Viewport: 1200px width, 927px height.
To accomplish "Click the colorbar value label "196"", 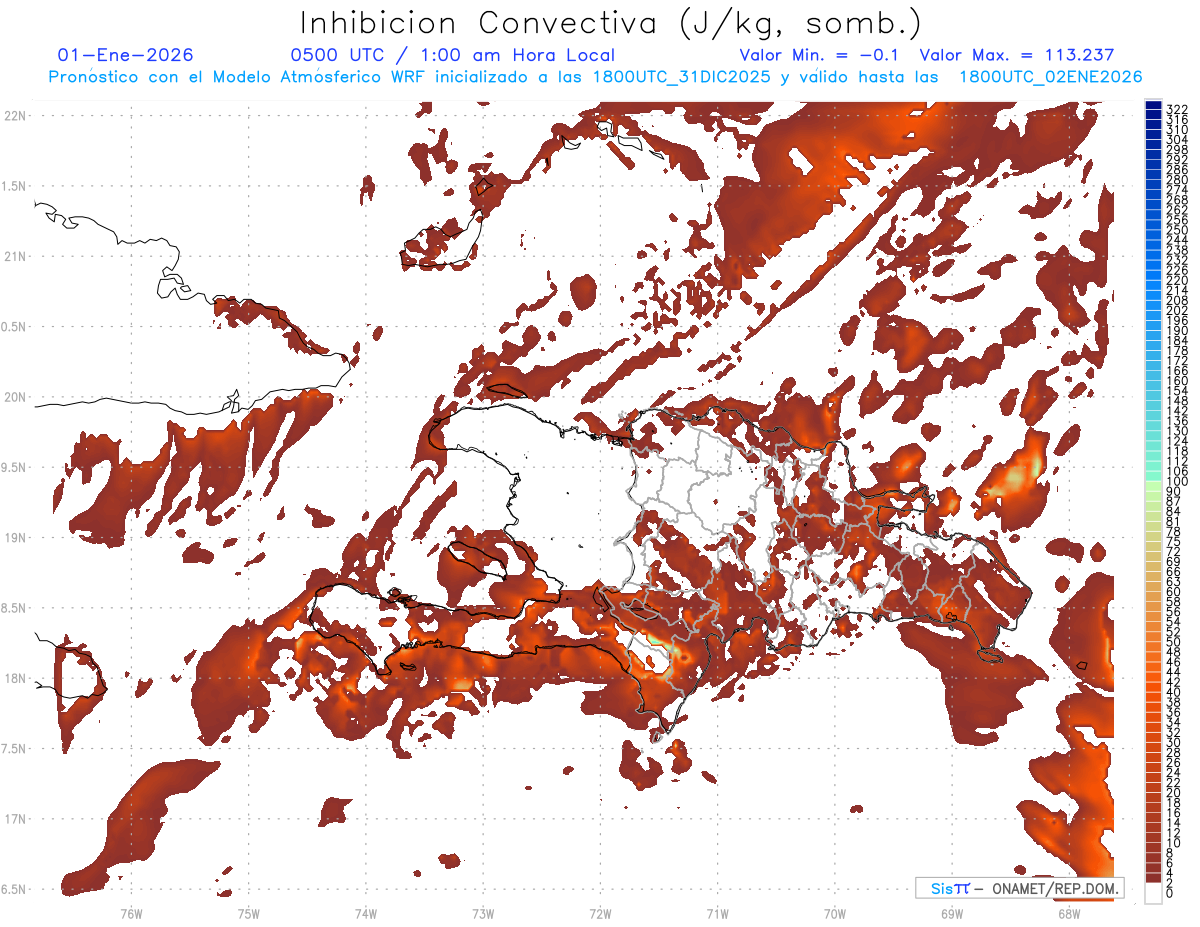I will click(x=1177, y=320).
